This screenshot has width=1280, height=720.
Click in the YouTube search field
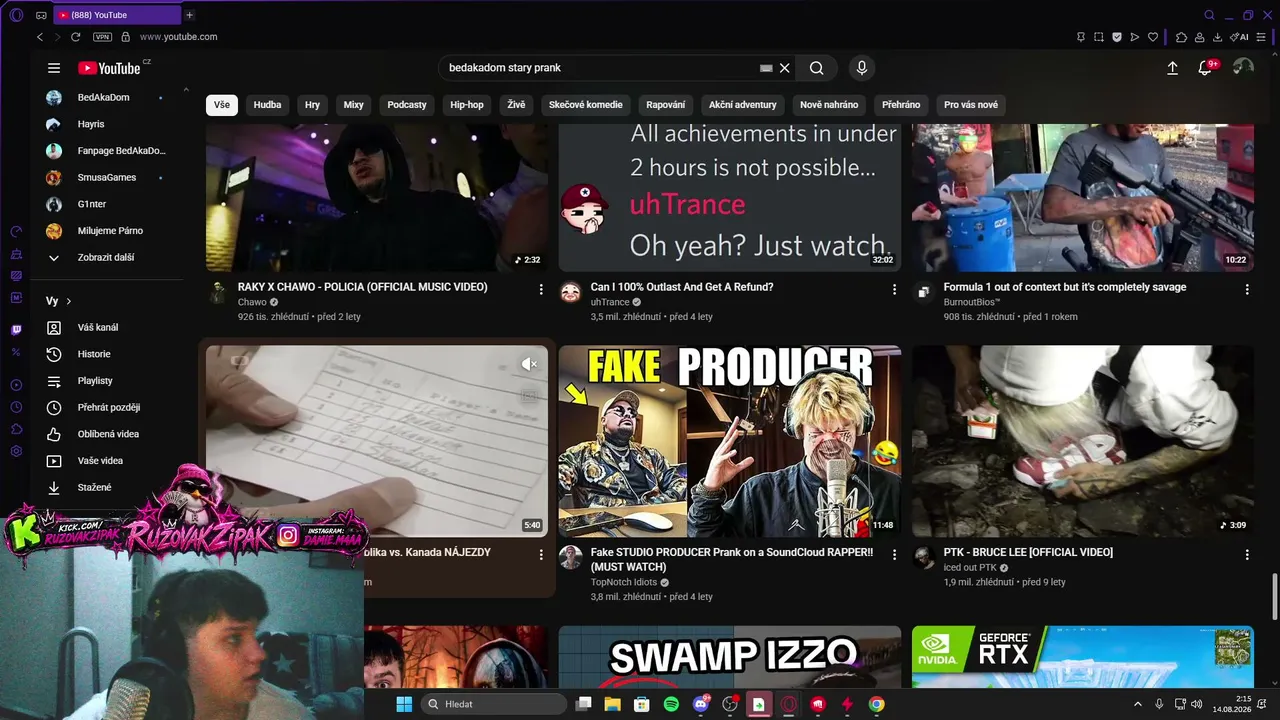[600, 68]
